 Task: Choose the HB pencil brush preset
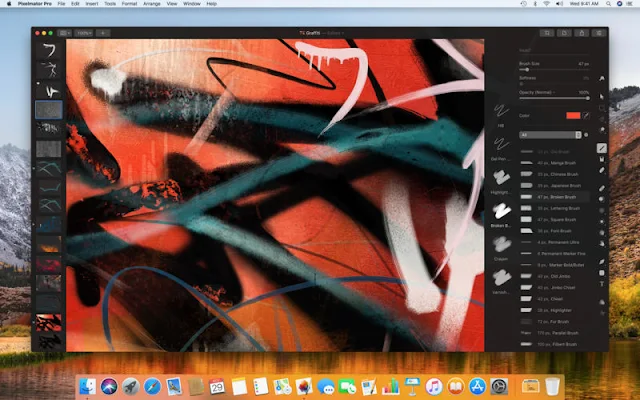coord(501,114)
